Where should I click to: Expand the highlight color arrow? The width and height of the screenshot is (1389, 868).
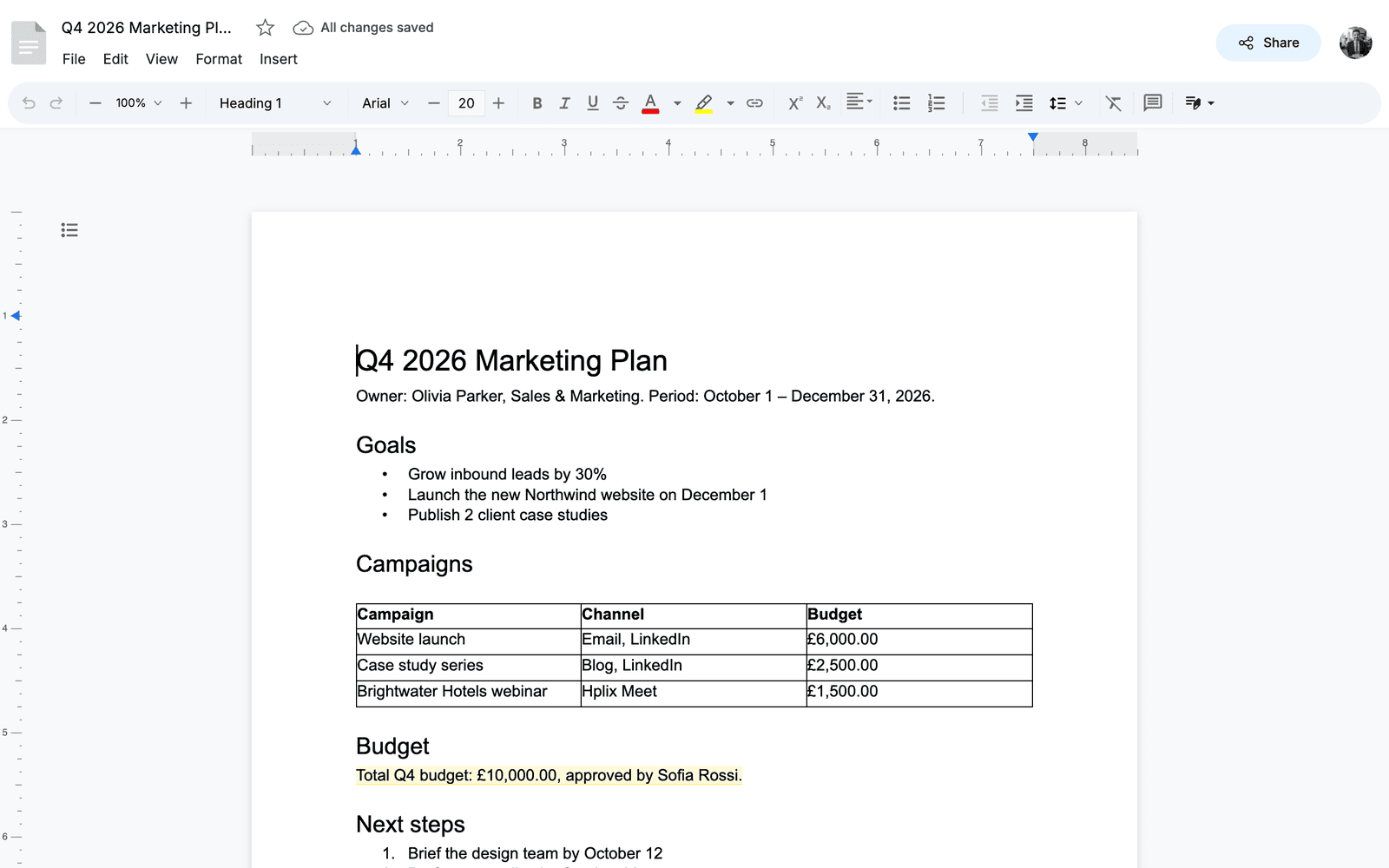[x=730, y=103]
